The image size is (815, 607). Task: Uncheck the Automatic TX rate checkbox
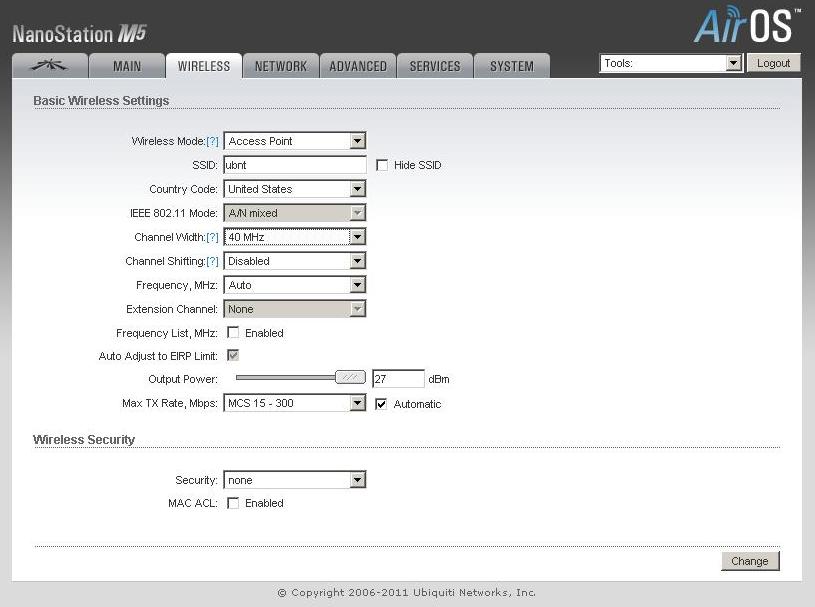(x=382, y=404)
